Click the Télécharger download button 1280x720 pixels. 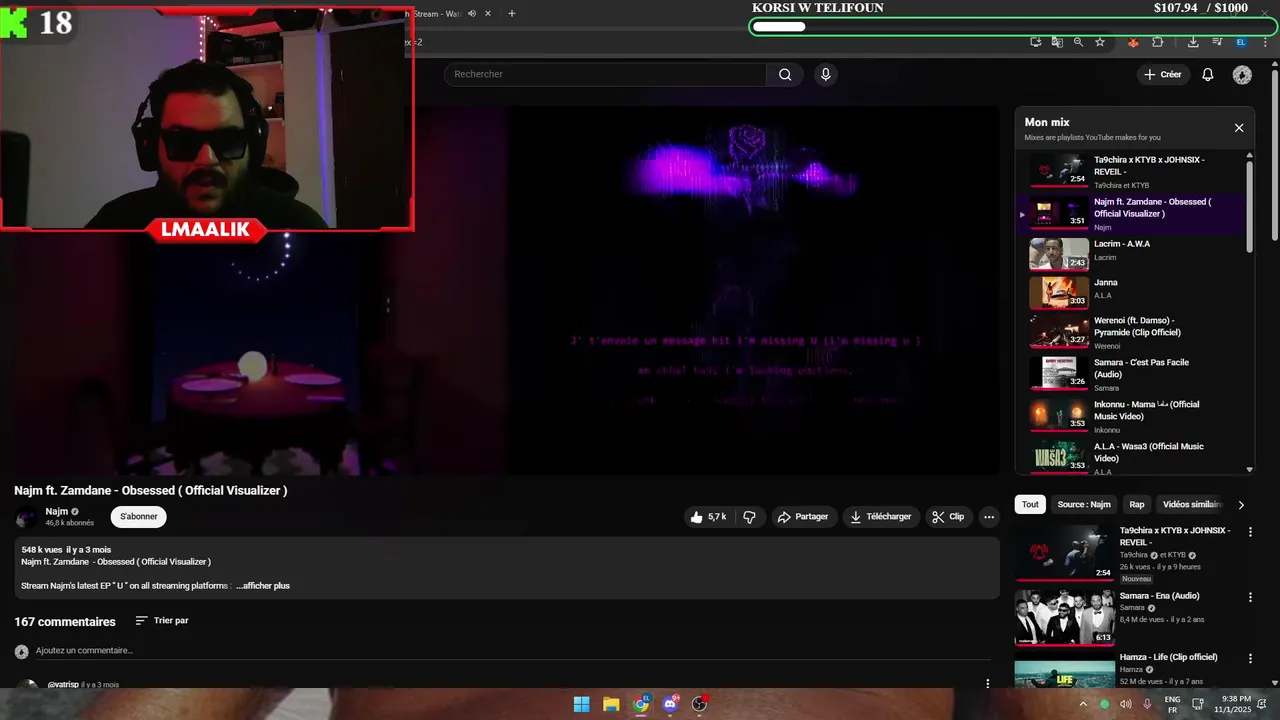click(880, 517)
